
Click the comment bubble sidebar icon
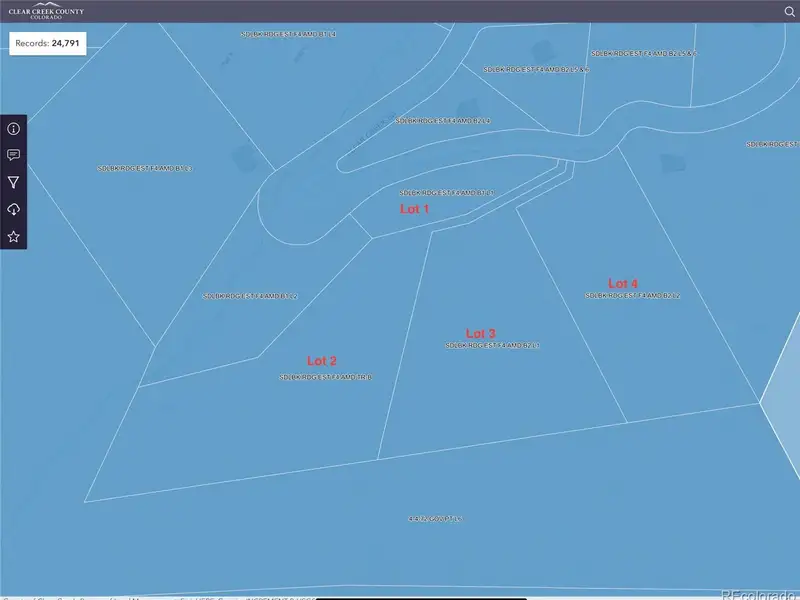click(14, 155)
